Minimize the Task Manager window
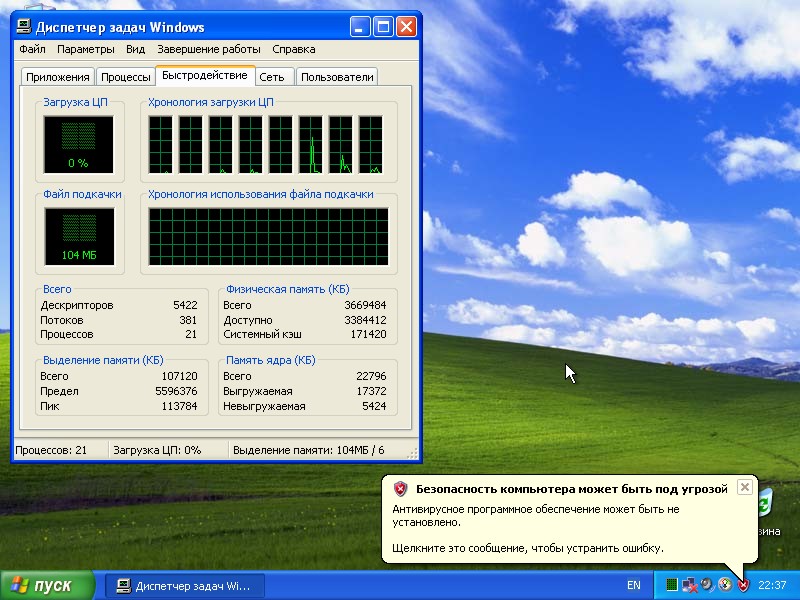 click(360, 27)
